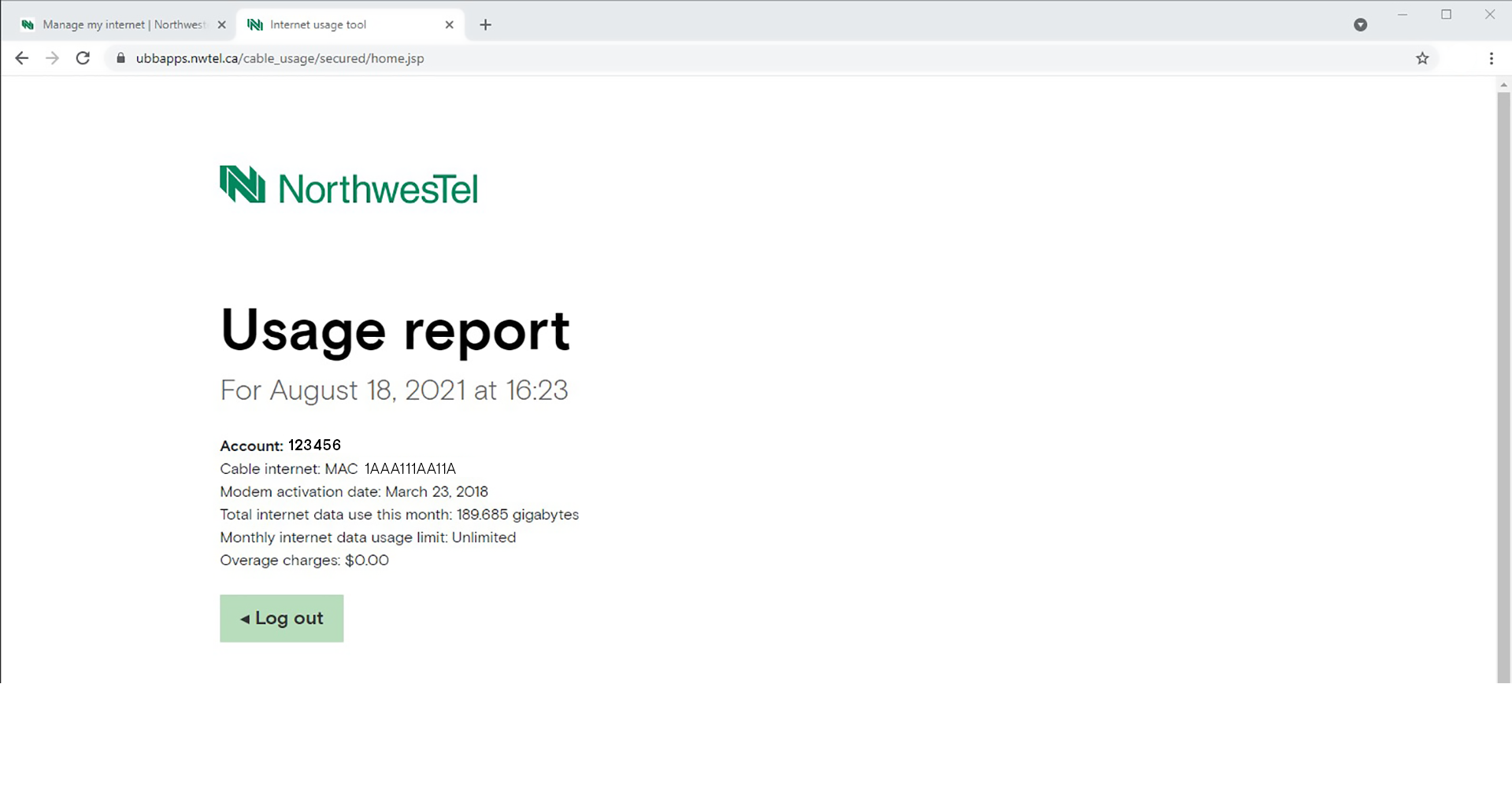Image resolution: width=1512 pixels, height=806 pixels.
Task: Click the page vertical scrollbar
Action: coord(1503,386)
